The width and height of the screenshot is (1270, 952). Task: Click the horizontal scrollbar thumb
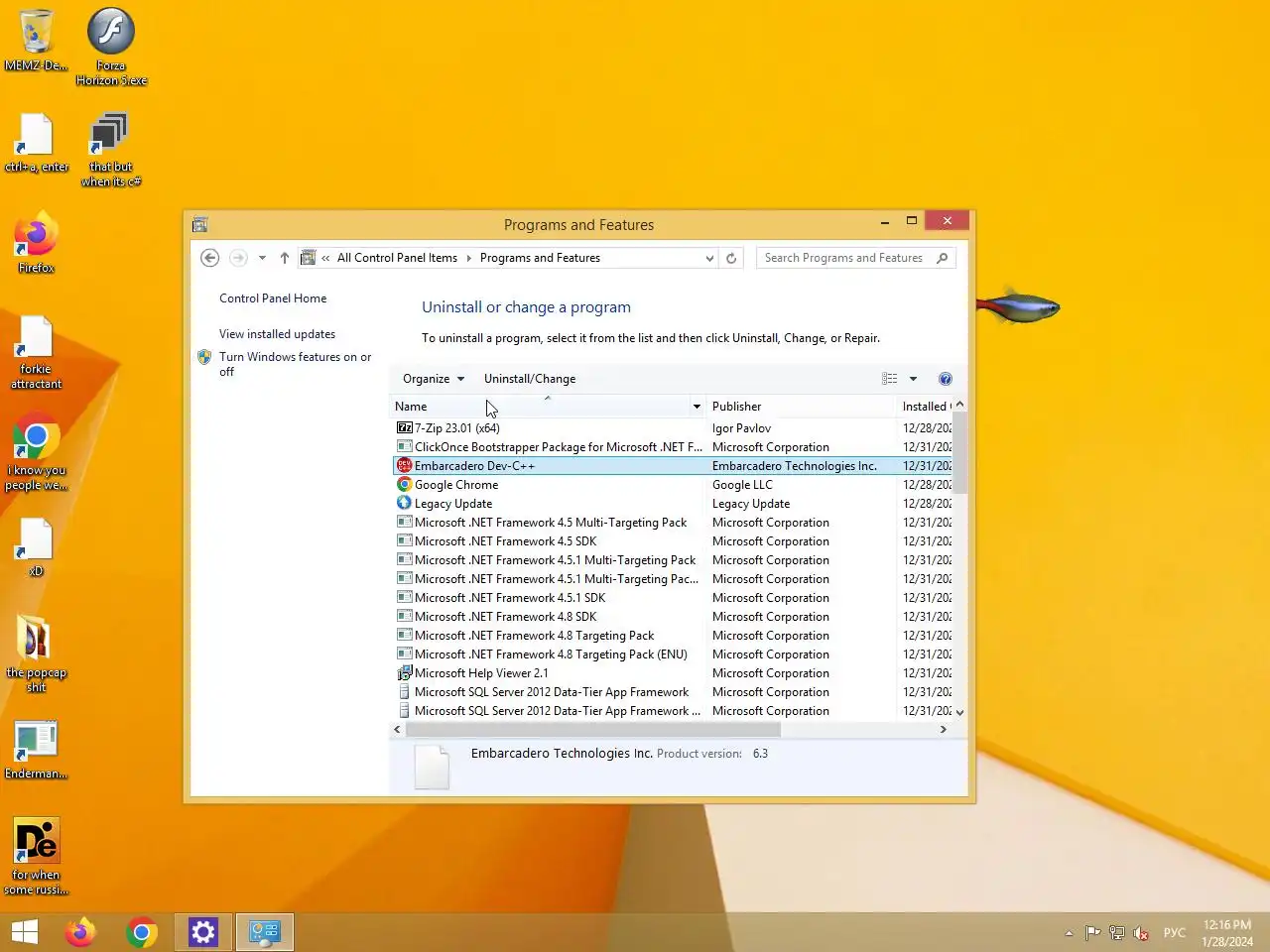click(x=593, y=729)
